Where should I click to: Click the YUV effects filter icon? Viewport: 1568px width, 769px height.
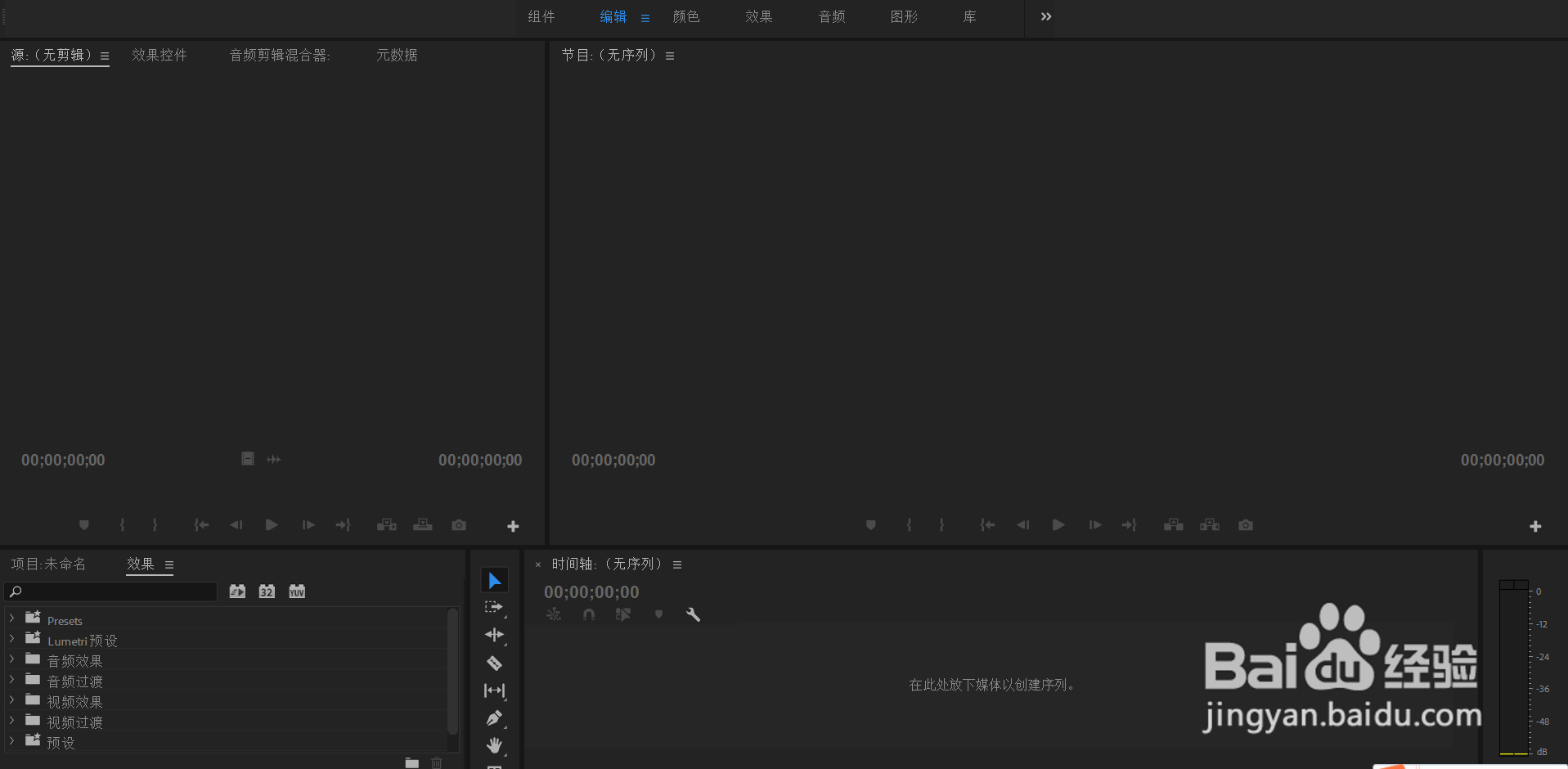click(296, 591)
